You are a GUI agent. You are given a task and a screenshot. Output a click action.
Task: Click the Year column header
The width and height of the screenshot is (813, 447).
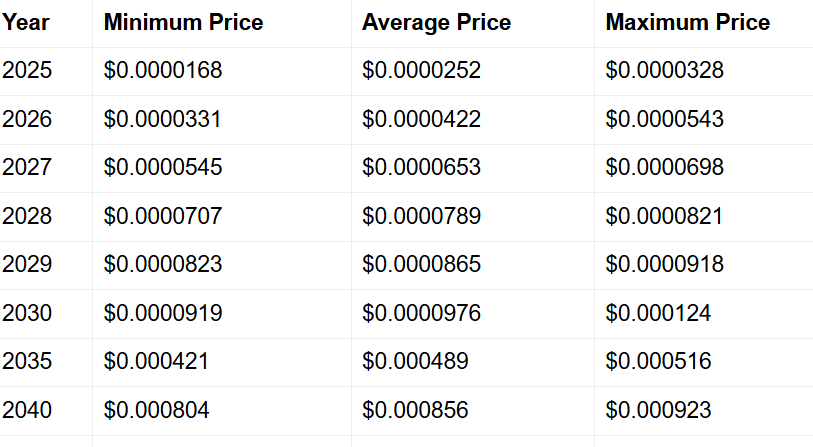(x=25, y=22)
